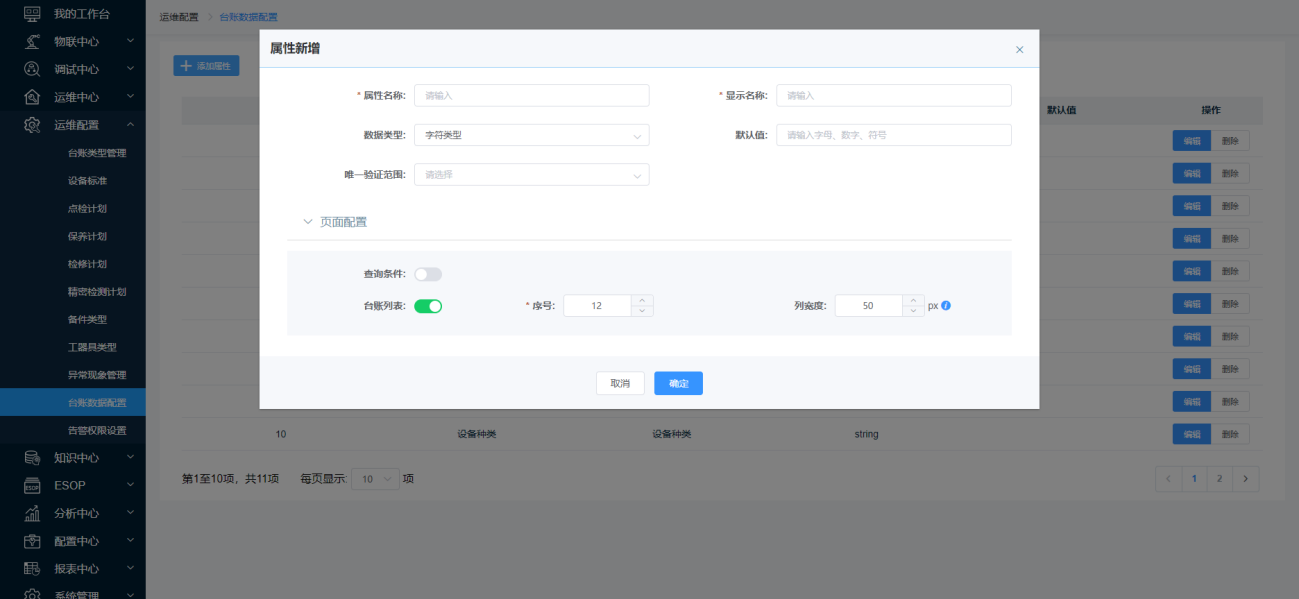Close the 属性新增 dialog
Screen dimensions: 1299x599
pyautogui.click(x=1019, y=49)
